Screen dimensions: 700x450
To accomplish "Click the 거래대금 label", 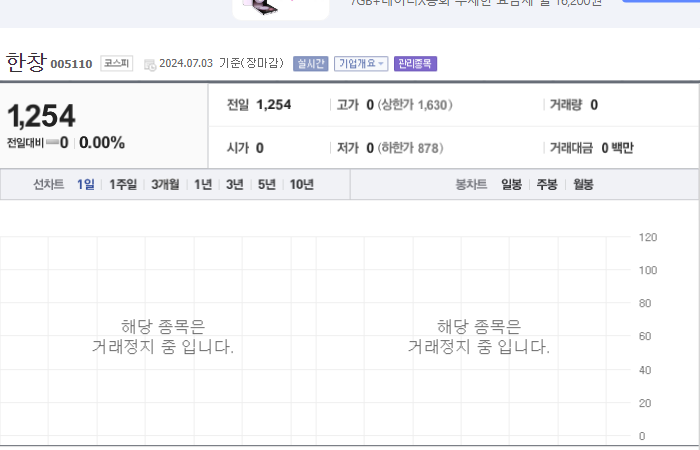I will (571, 148).
